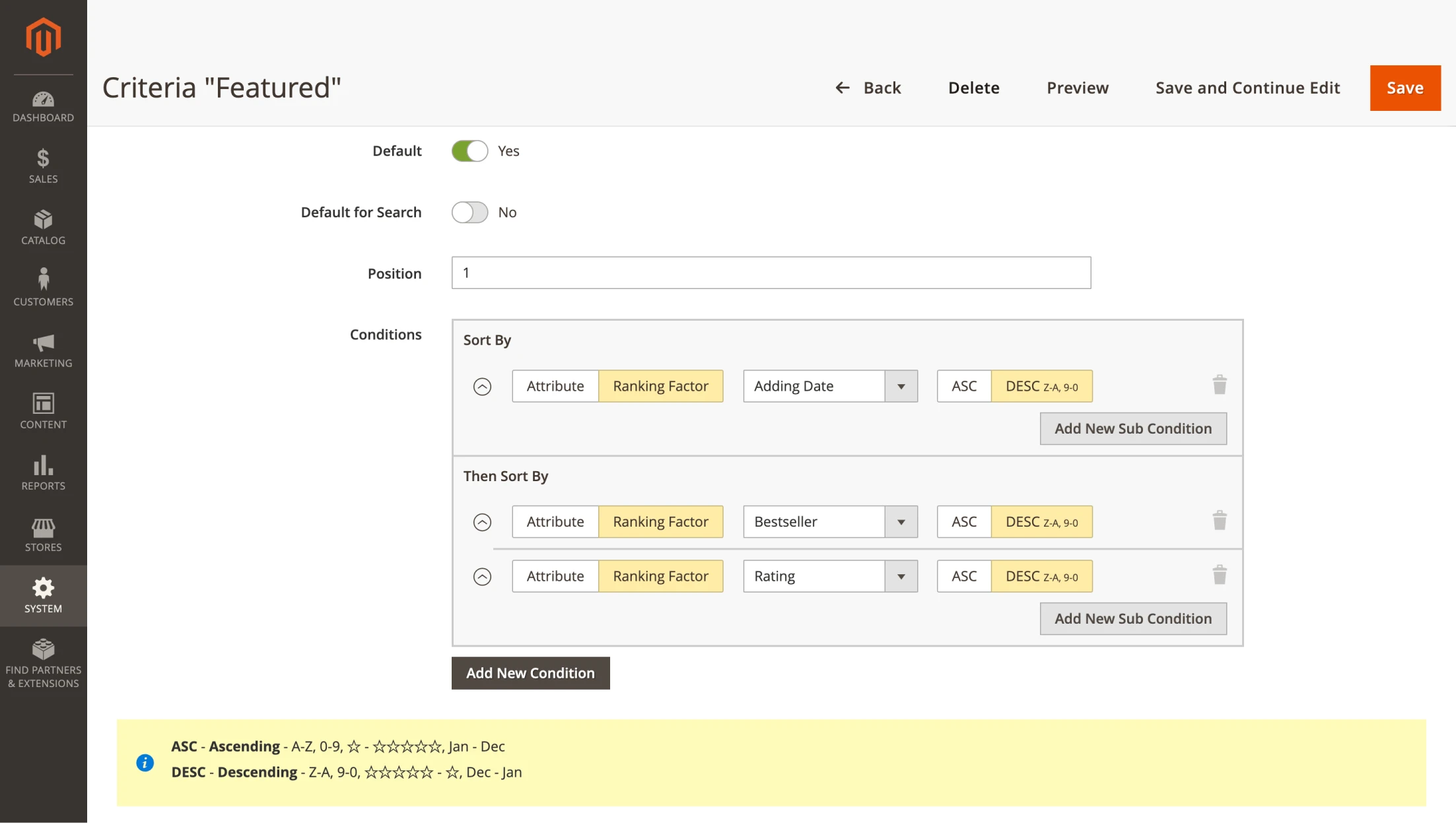Delete the Adding Date sort condition
This screenshot has height=823, width=1456.
1219,385
